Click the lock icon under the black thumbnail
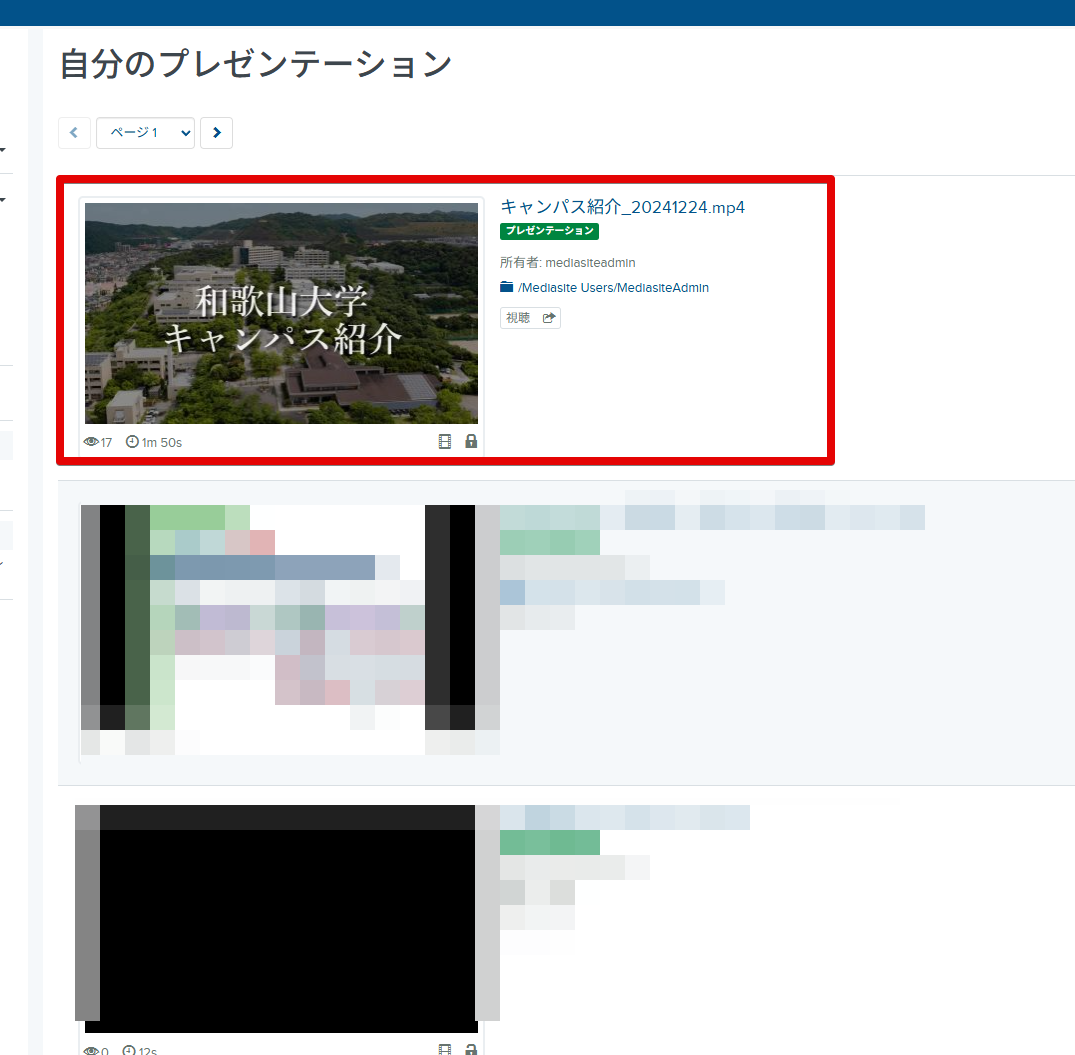Screen dimensions: 1075x1055 pyautogui.click(x=471, y=1050)
